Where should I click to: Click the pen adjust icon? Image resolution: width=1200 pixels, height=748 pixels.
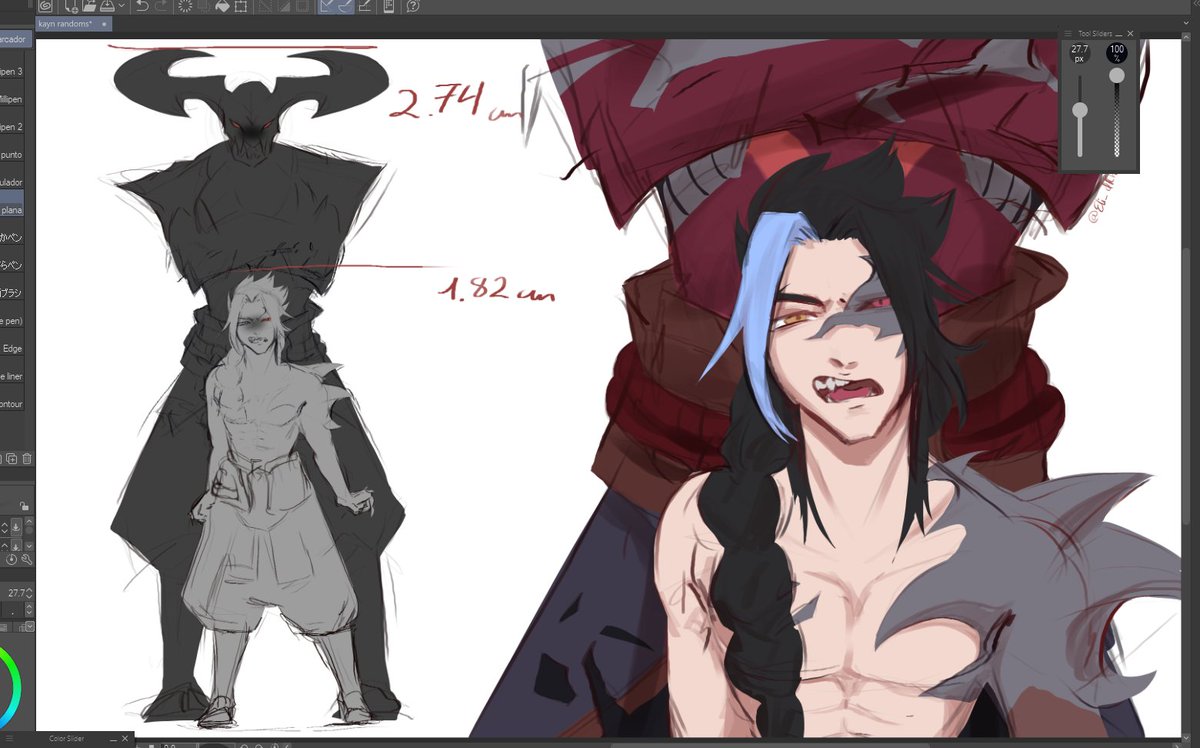(365, 6)
